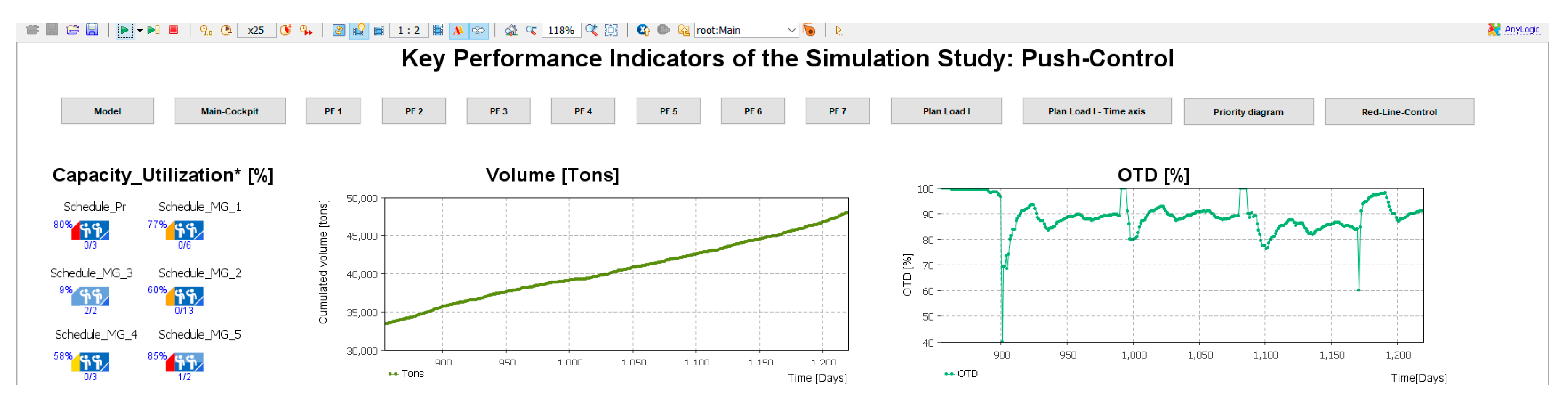Open the AnyLogic link
The image size is (1568, 408).
pos(1521,29)
